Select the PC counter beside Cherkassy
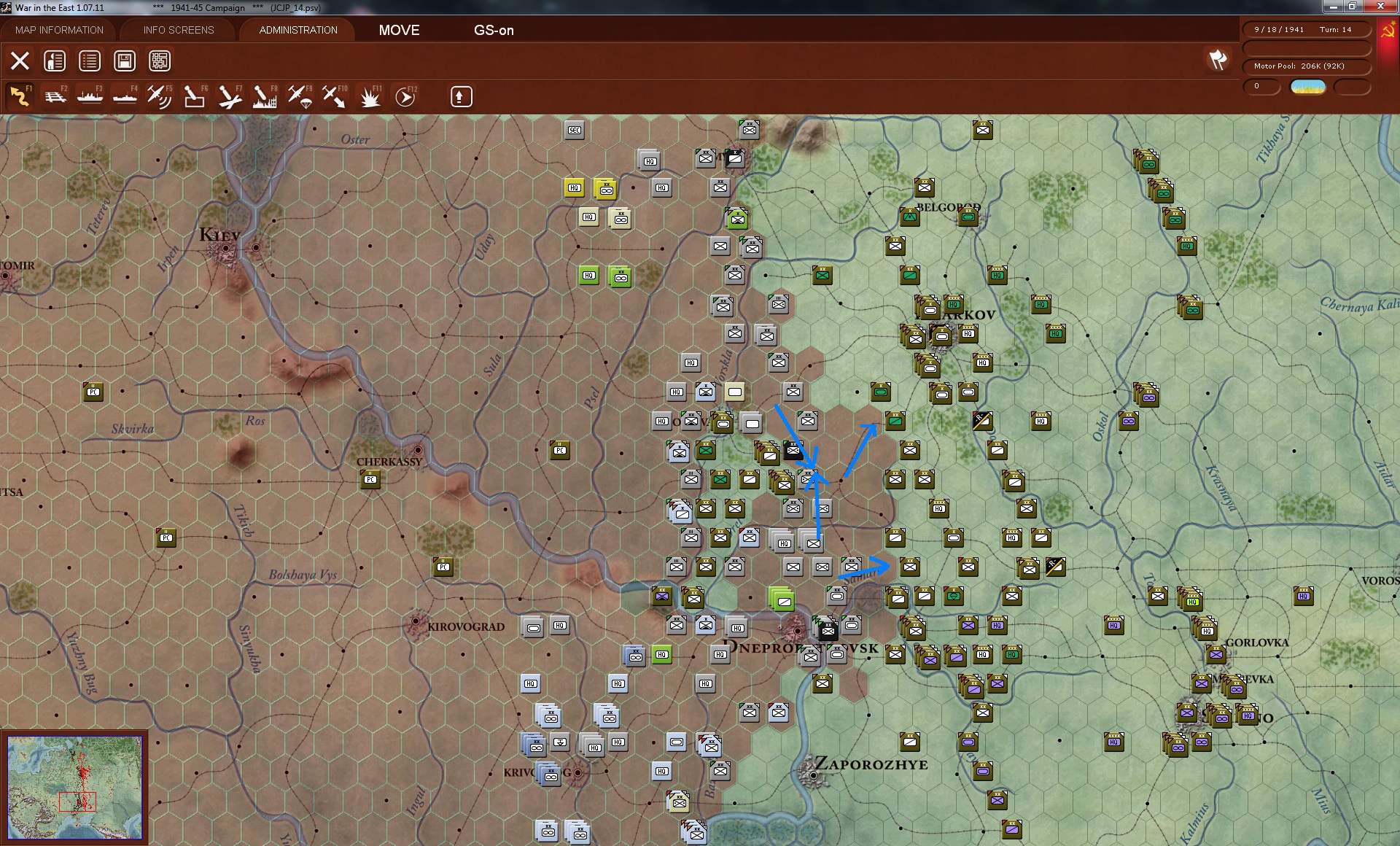This screenshot has height=846, width=1400. (x=370, y=479)
